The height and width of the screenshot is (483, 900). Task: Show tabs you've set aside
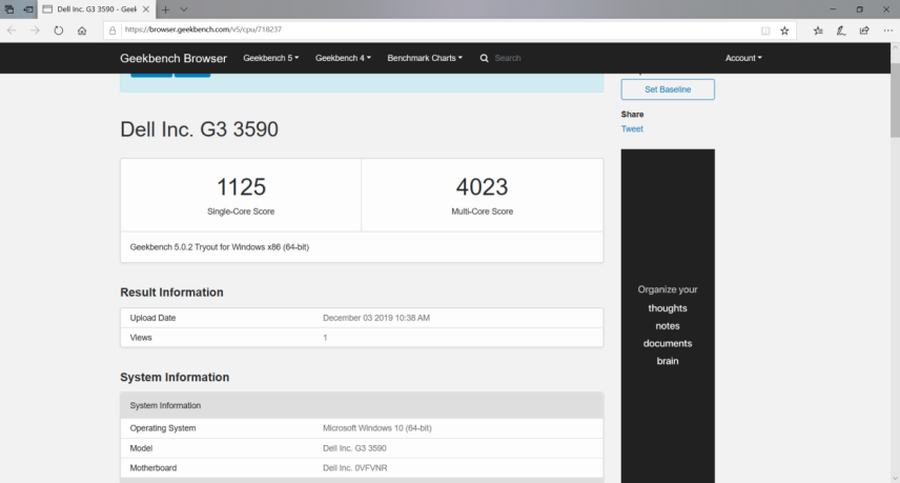click(9, 9)
